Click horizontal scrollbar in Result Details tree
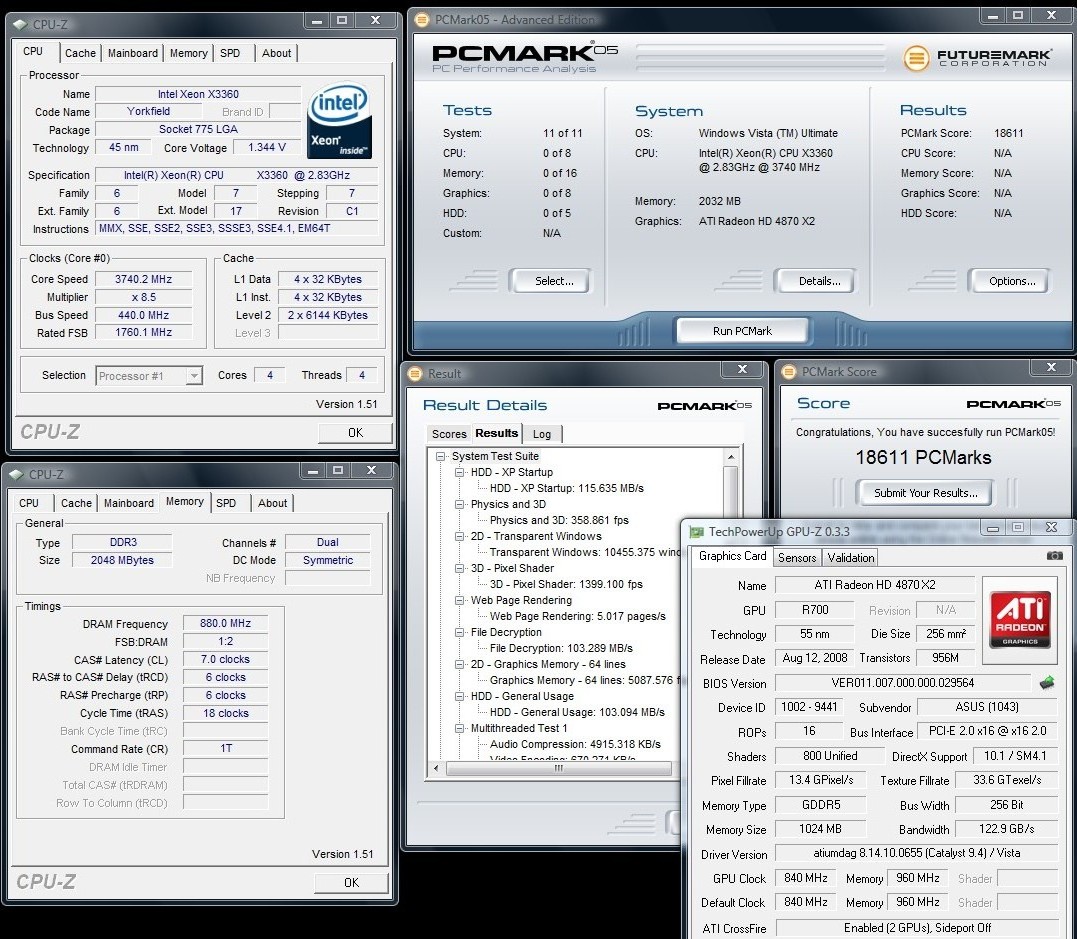The image size is (1077, 939). 558,769
